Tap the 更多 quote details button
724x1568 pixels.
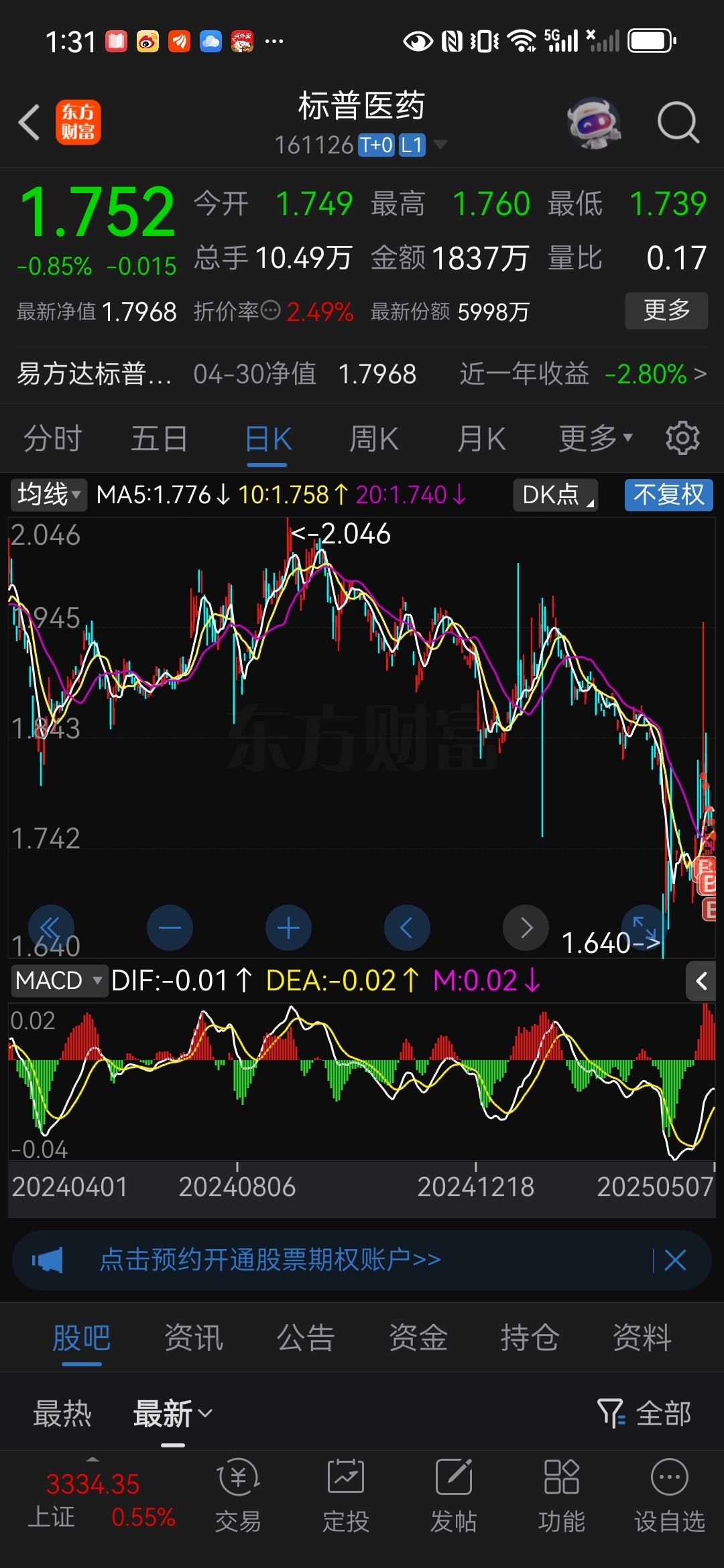tap(666, 310)
